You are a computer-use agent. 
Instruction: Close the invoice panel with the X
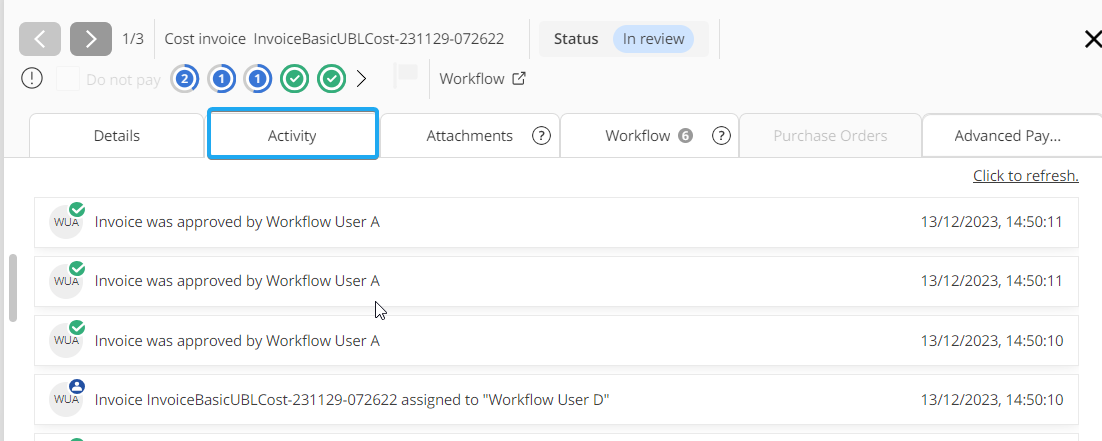click(x=1092, y=39)
